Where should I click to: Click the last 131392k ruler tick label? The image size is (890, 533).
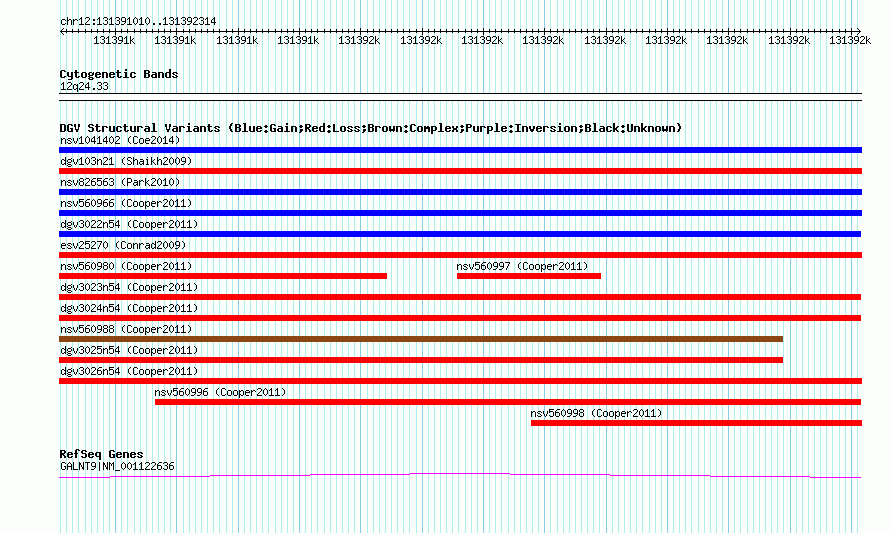coord(850,41)
